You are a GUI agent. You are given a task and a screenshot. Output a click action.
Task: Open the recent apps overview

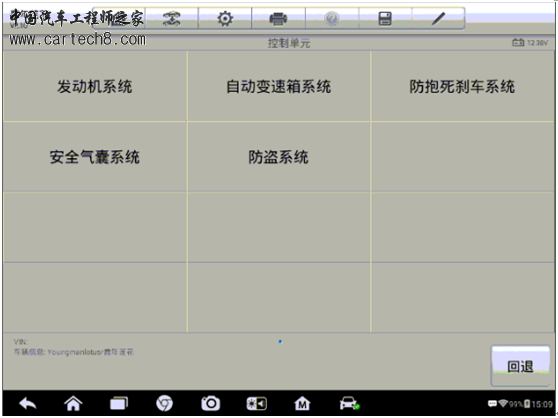[x=119, y=404]
